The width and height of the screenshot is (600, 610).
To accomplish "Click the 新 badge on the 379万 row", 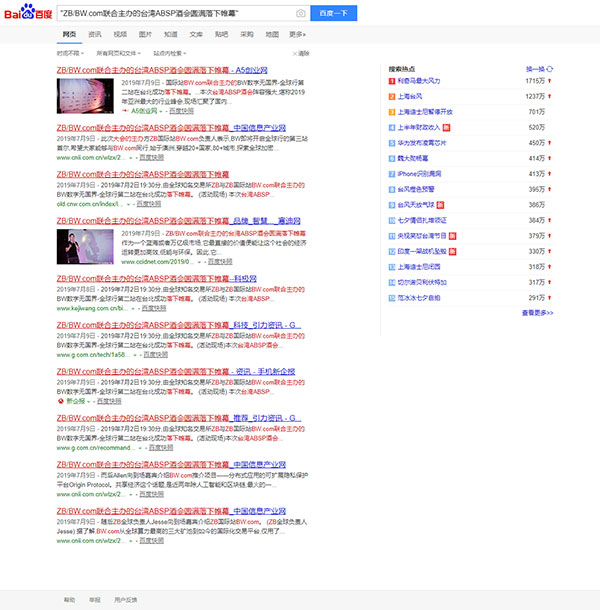I will pyautogui.click(x=453, y=236).
